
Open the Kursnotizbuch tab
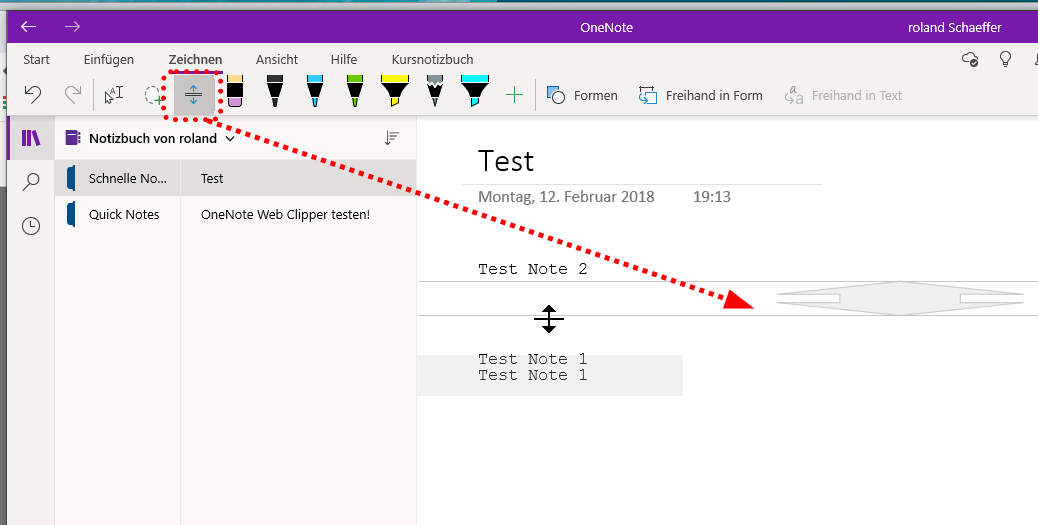point(432,60)
